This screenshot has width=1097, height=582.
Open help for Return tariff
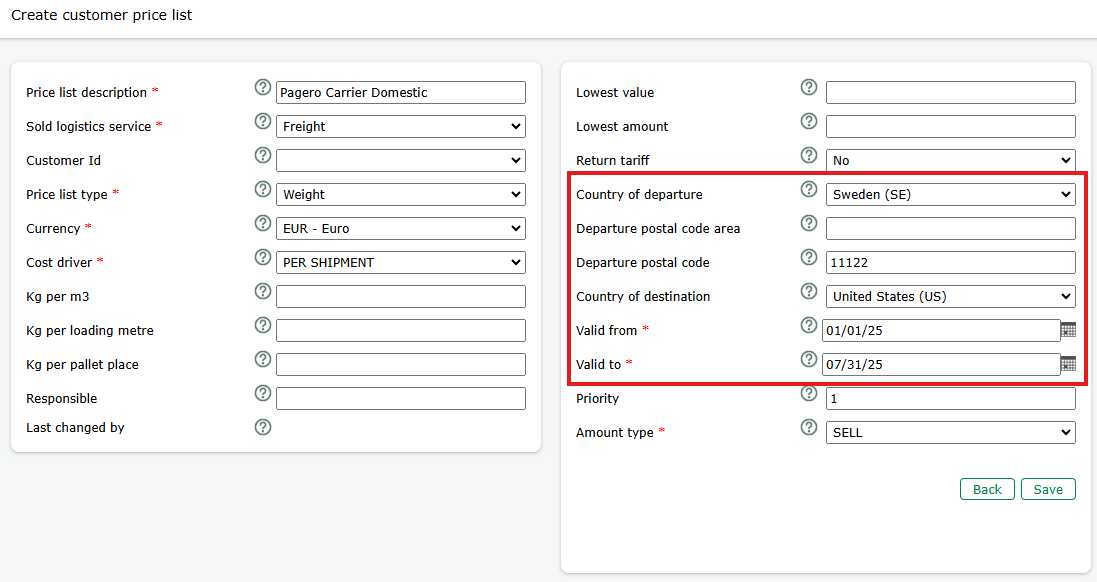[x=809, y=155]
